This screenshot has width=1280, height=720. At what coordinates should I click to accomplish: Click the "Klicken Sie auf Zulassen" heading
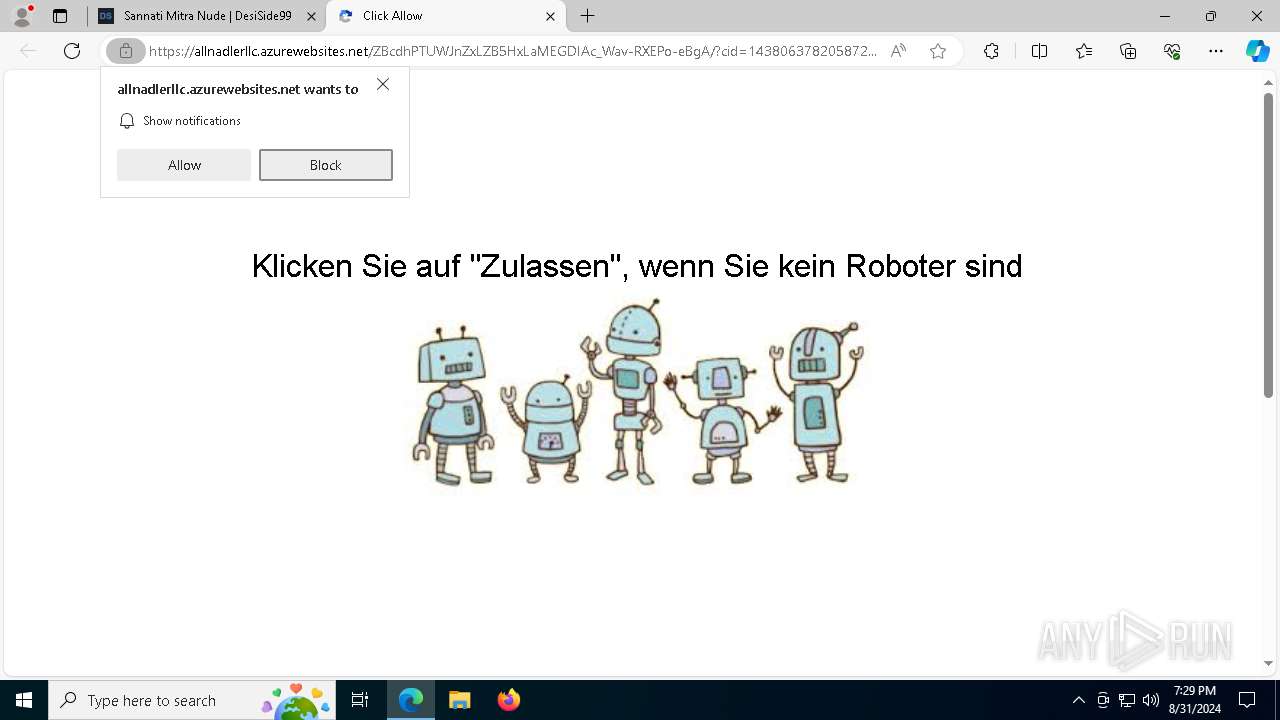coord(637,266)
